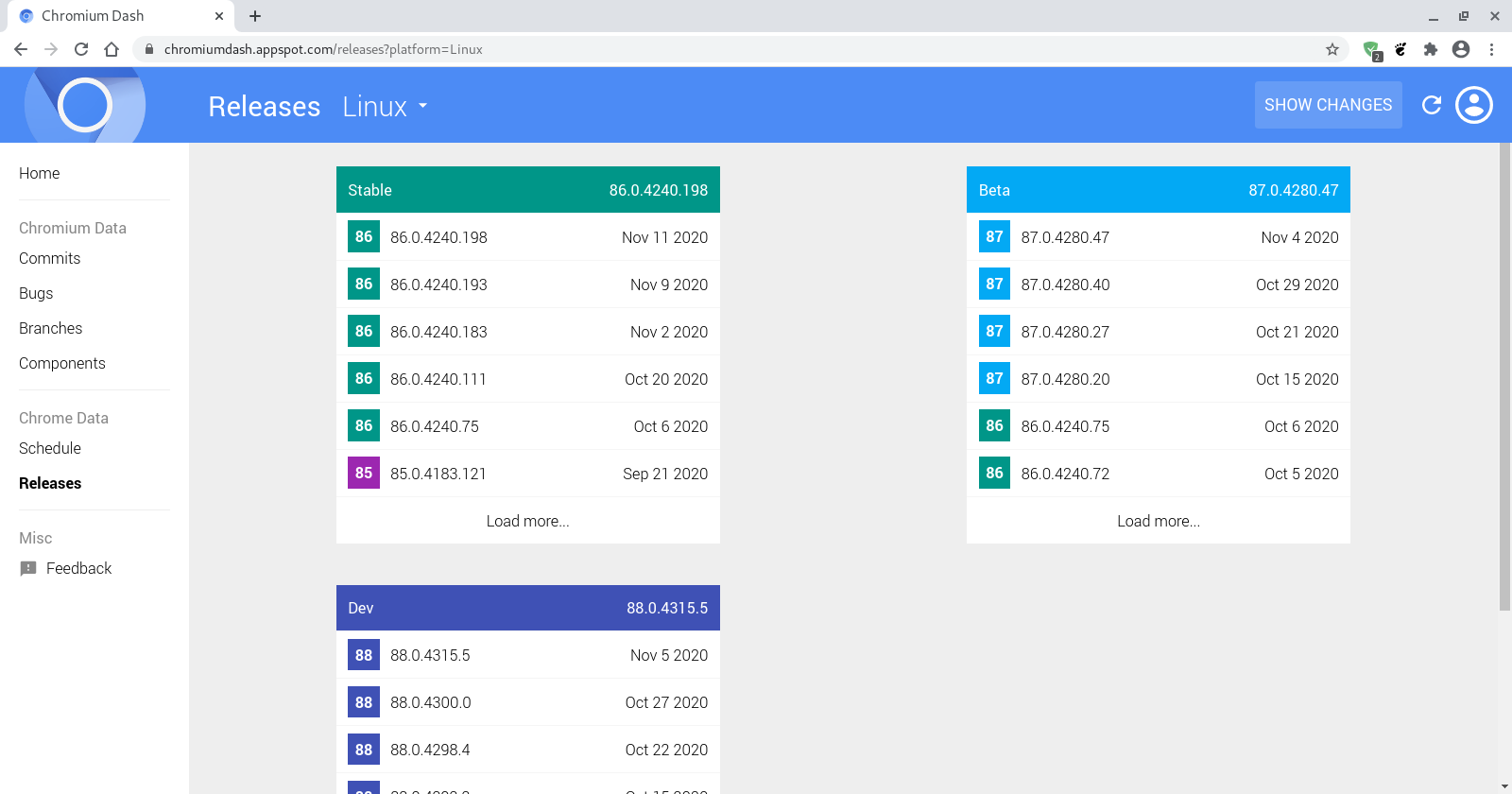Image resolution: width=1512 pixels, height=794 pixels.
Task: Reload the page using browser reload button
Action: click(x=81, y=49)
